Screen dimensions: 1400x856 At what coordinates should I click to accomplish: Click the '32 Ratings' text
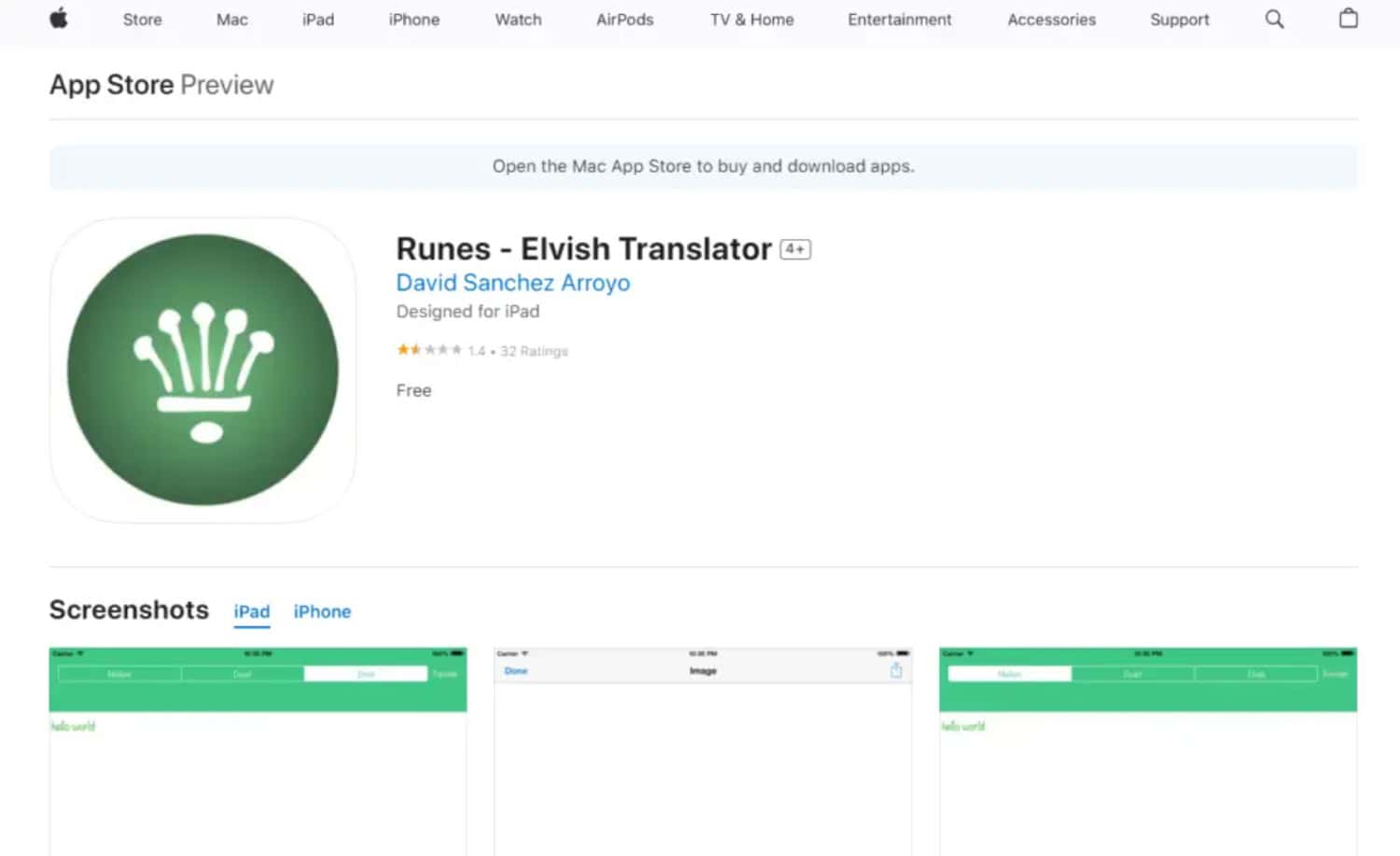coord(534,351)
